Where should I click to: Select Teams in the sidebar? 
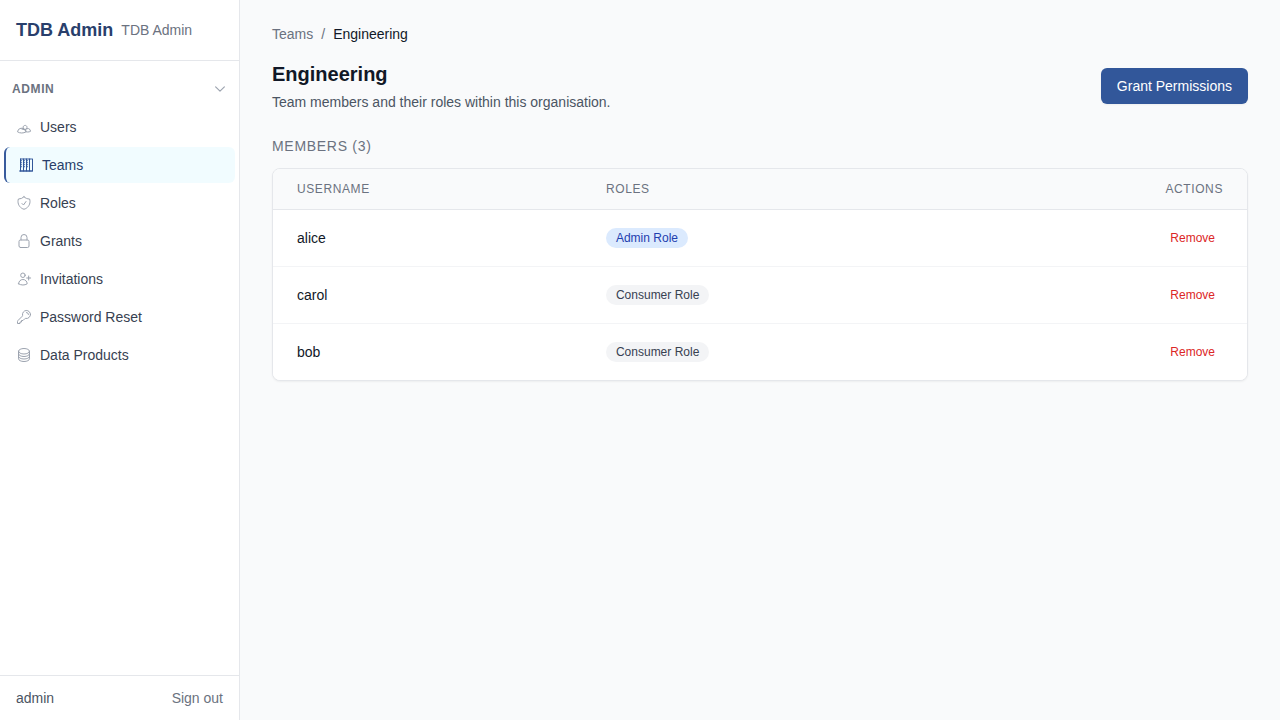(120, 165)
